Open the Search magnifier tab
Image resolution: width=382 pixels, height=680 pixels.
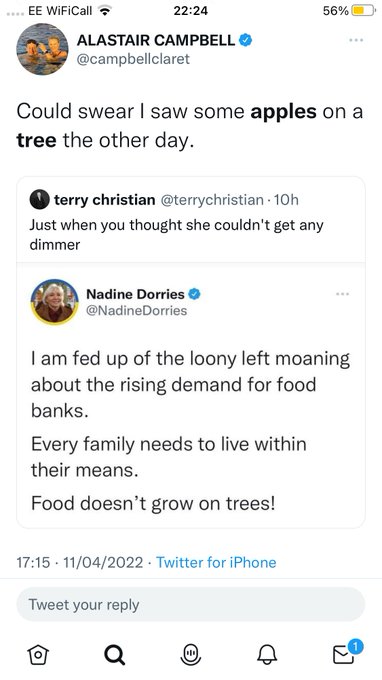point(114,654)
